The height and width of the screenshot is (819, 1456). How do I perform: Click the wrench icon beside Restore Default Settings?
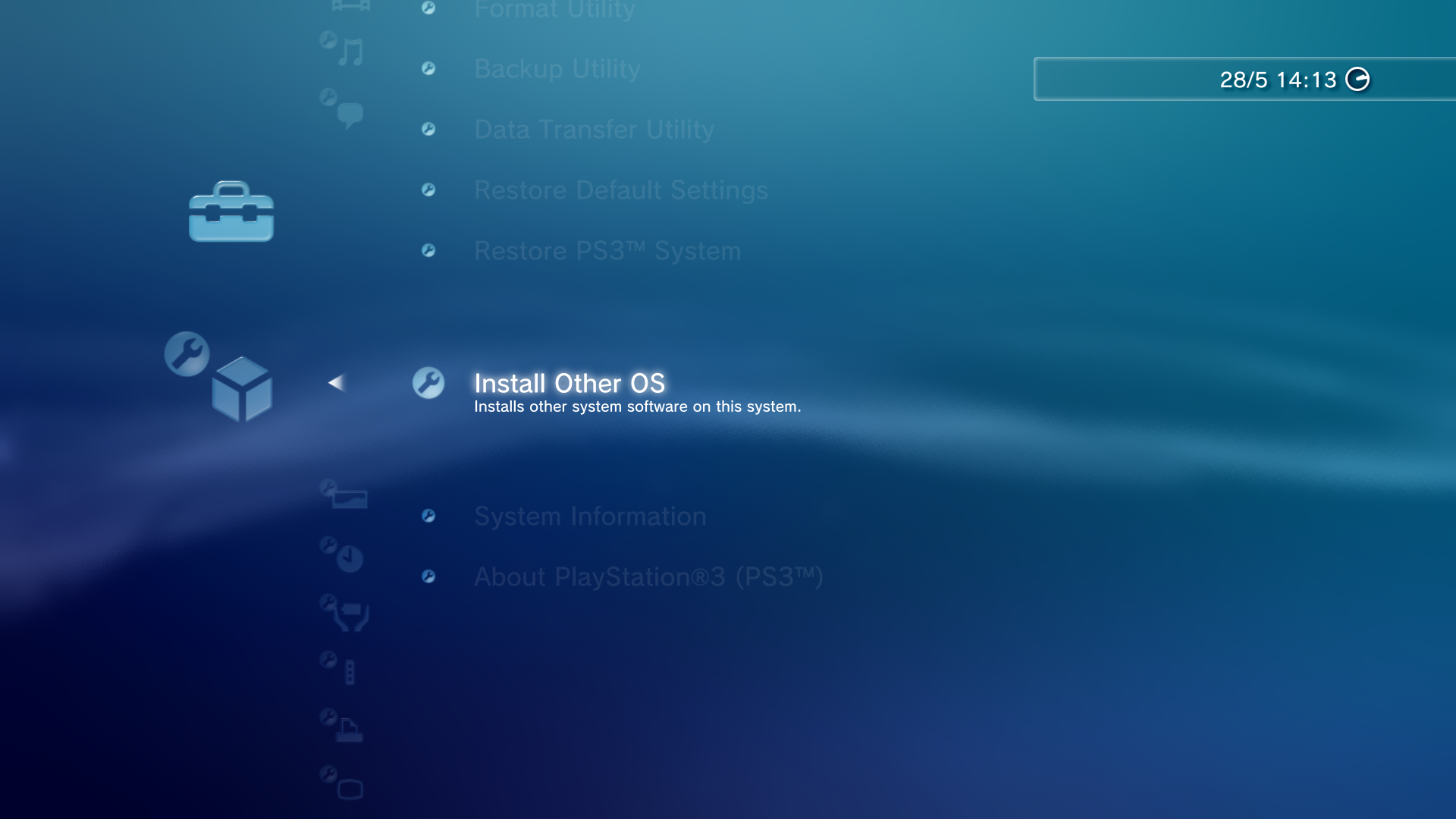click(428, 190)
